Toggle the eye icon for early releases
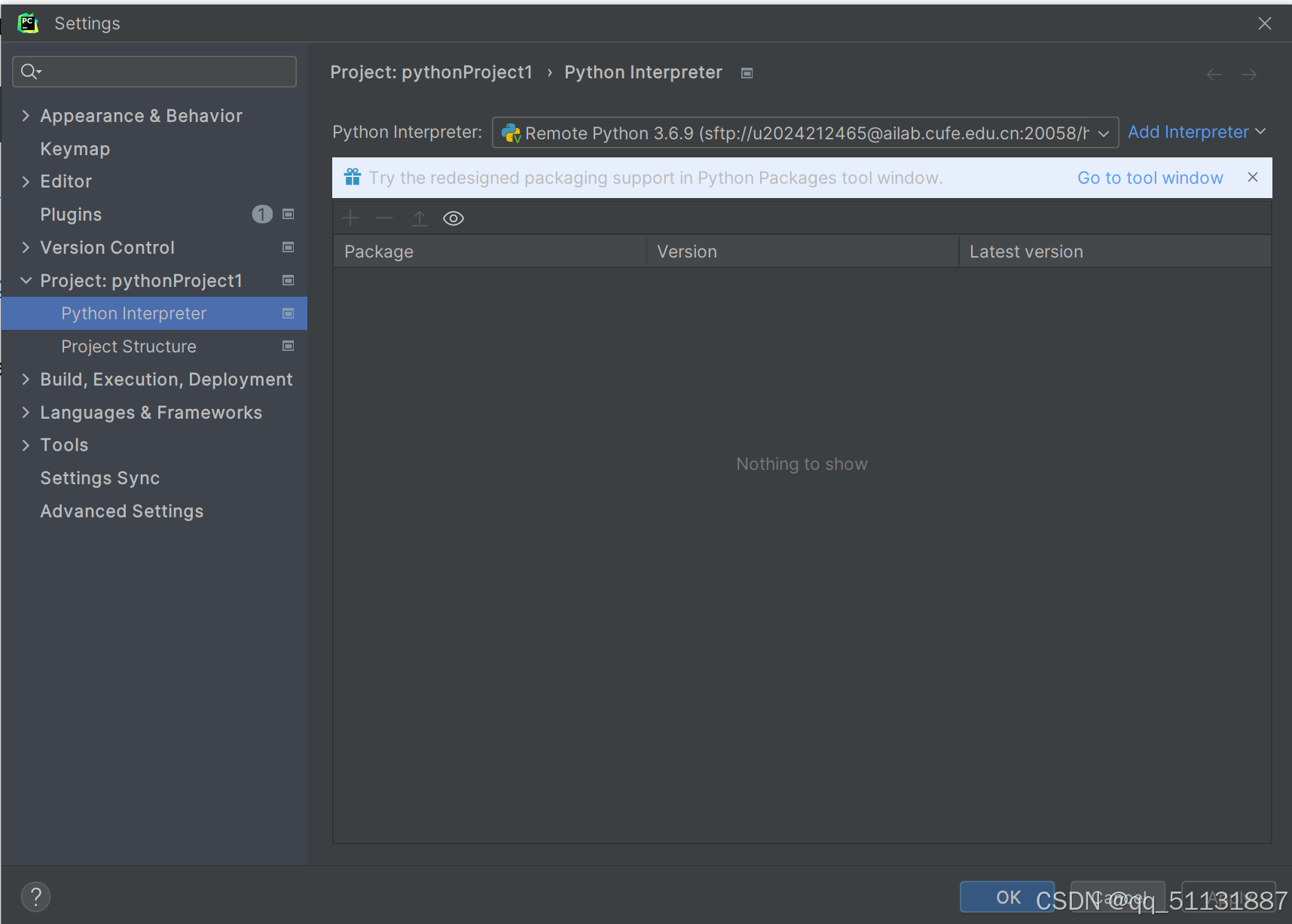Viewport: 1292px width, 924px height. click(x=453, y=218)
